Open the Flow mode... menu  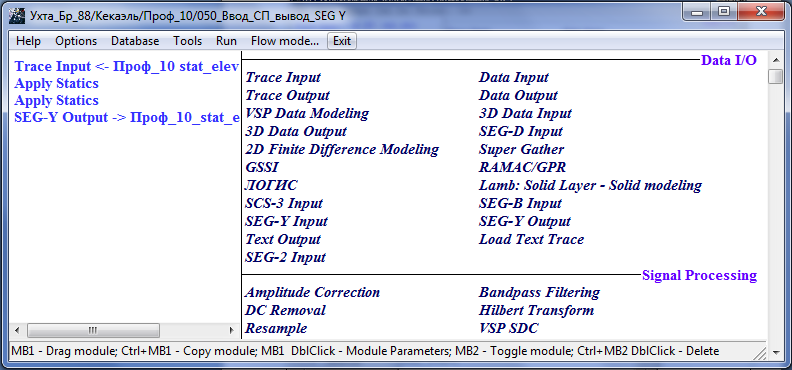(285, 41)
